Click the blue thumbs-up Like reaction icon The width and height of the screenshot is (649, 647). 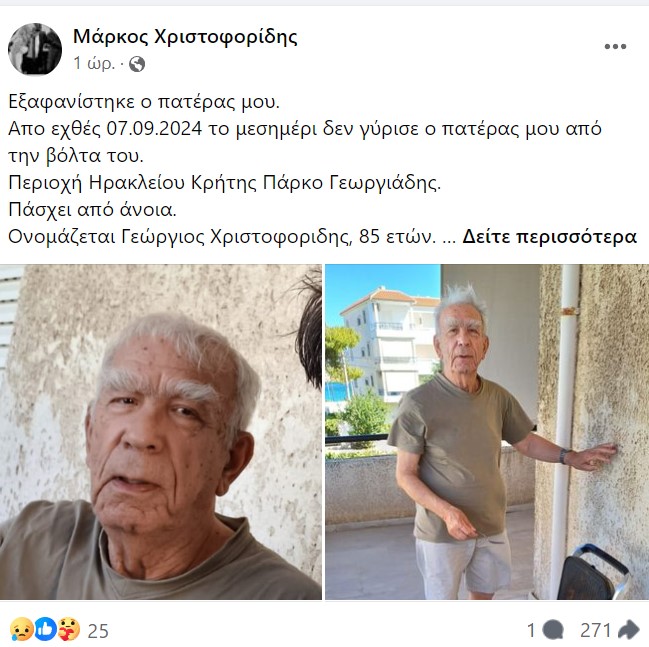click(45, 629)
